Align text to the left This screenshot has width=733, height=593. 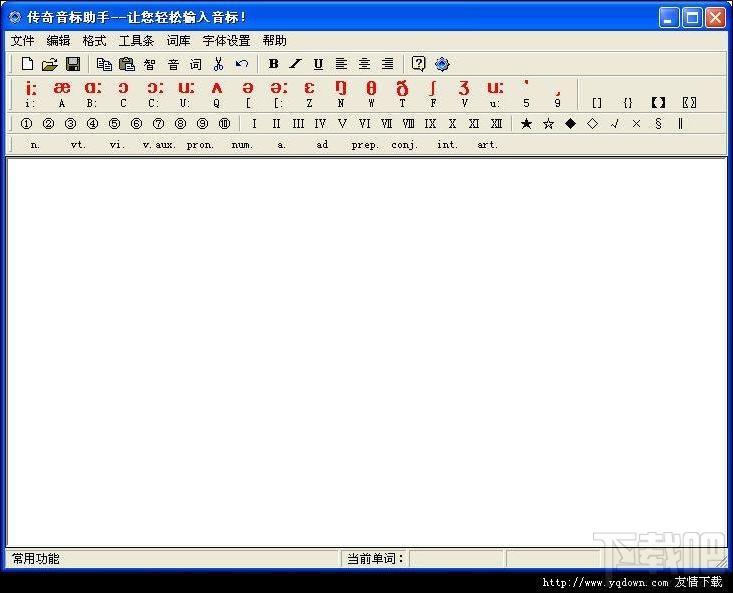pyautogui.click(x=341, y=64)
